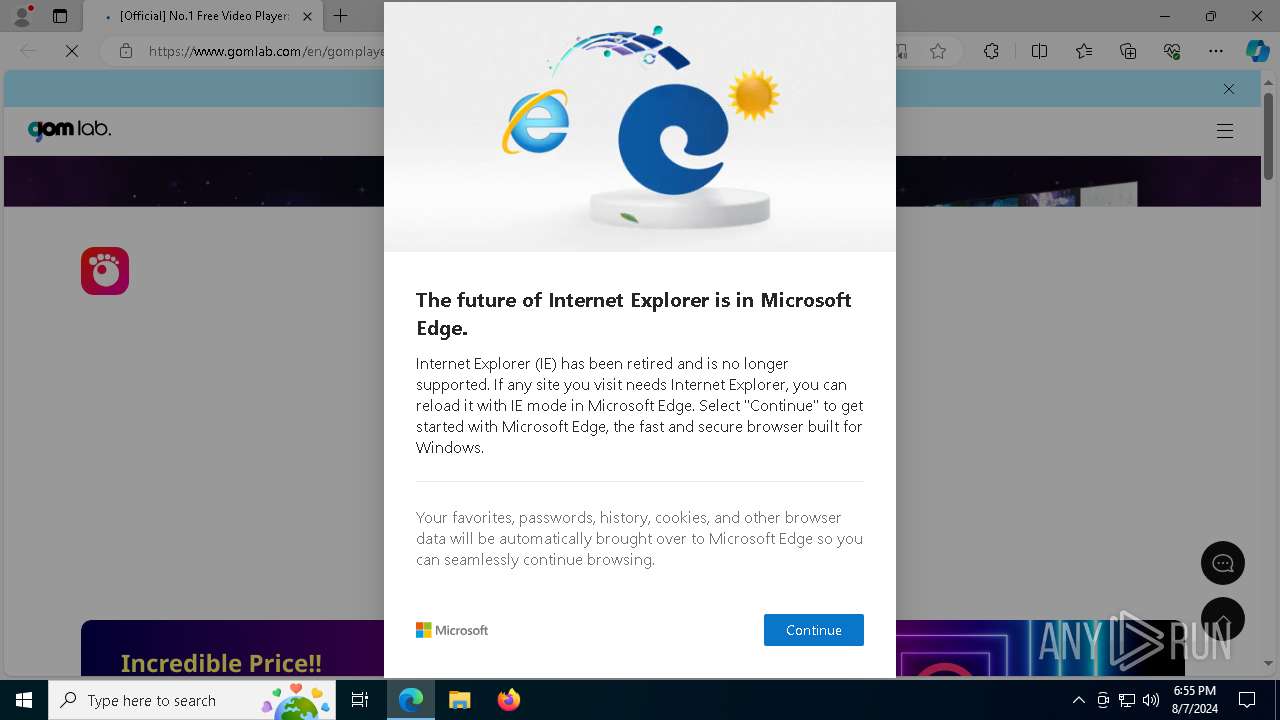Open the Edge profile icon
The image size is (1280, 720).
21,16
